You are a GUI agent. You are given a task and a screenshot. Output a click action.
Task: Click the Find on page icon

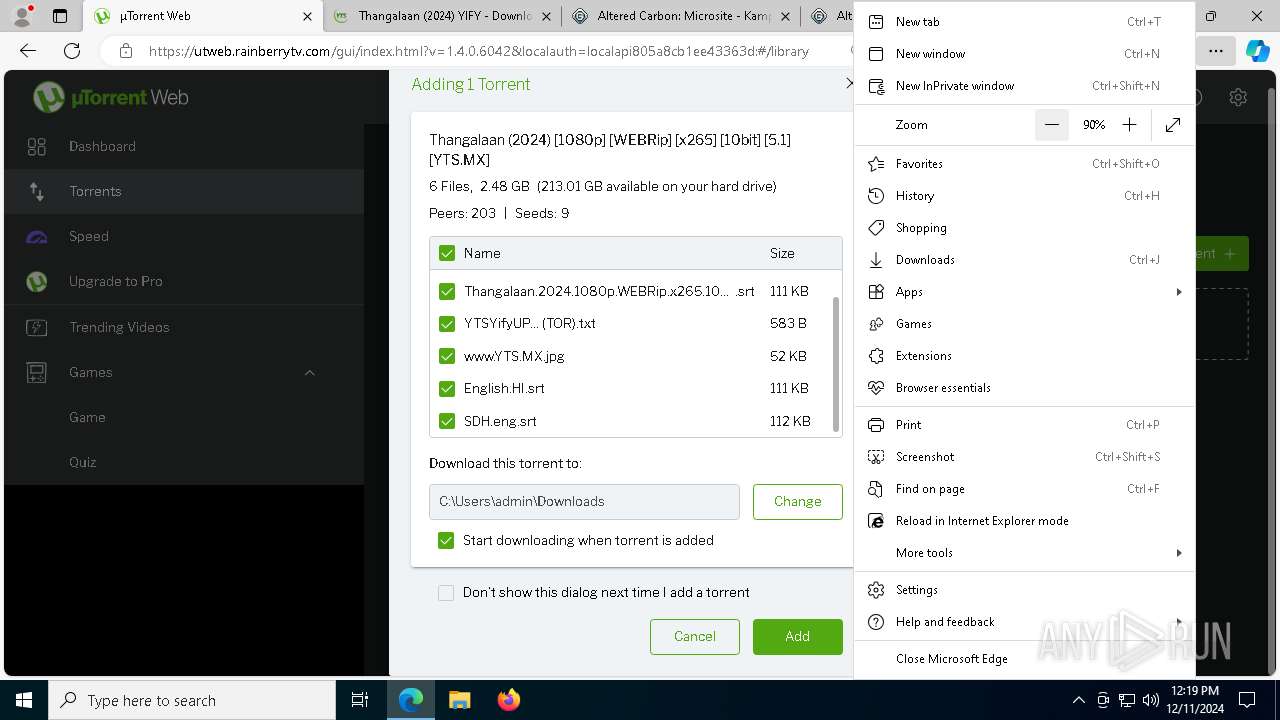876,489
